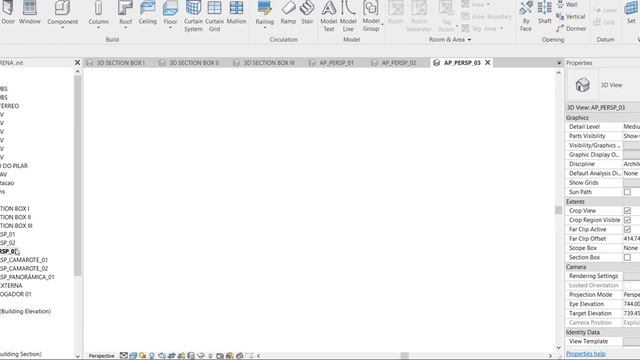Select the Curtain Grid tool
Image resolution: width=640 pixels, height=360 pixels.
point(214,16)
